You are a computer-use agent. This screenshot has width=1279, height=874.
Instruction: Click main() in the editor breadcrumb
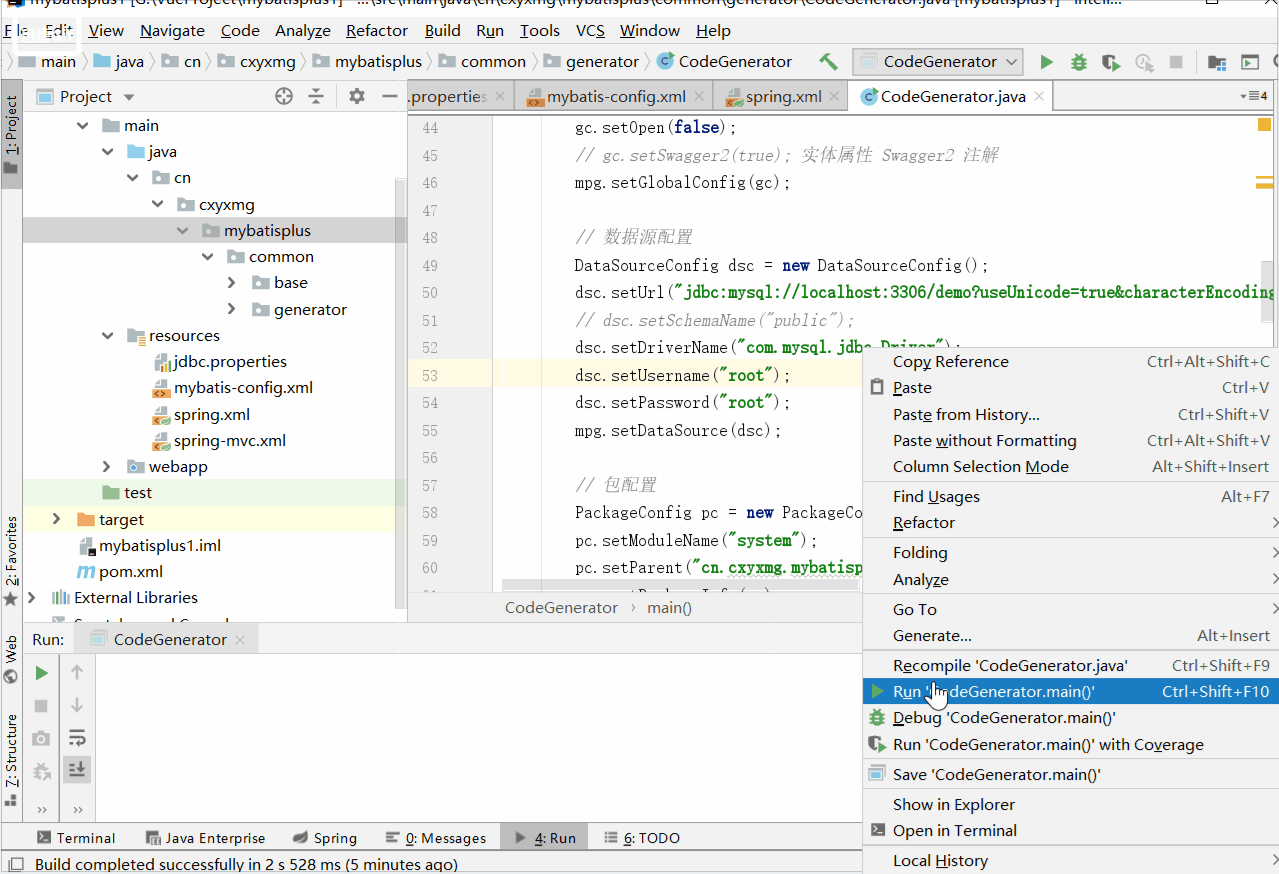[670, 608]
